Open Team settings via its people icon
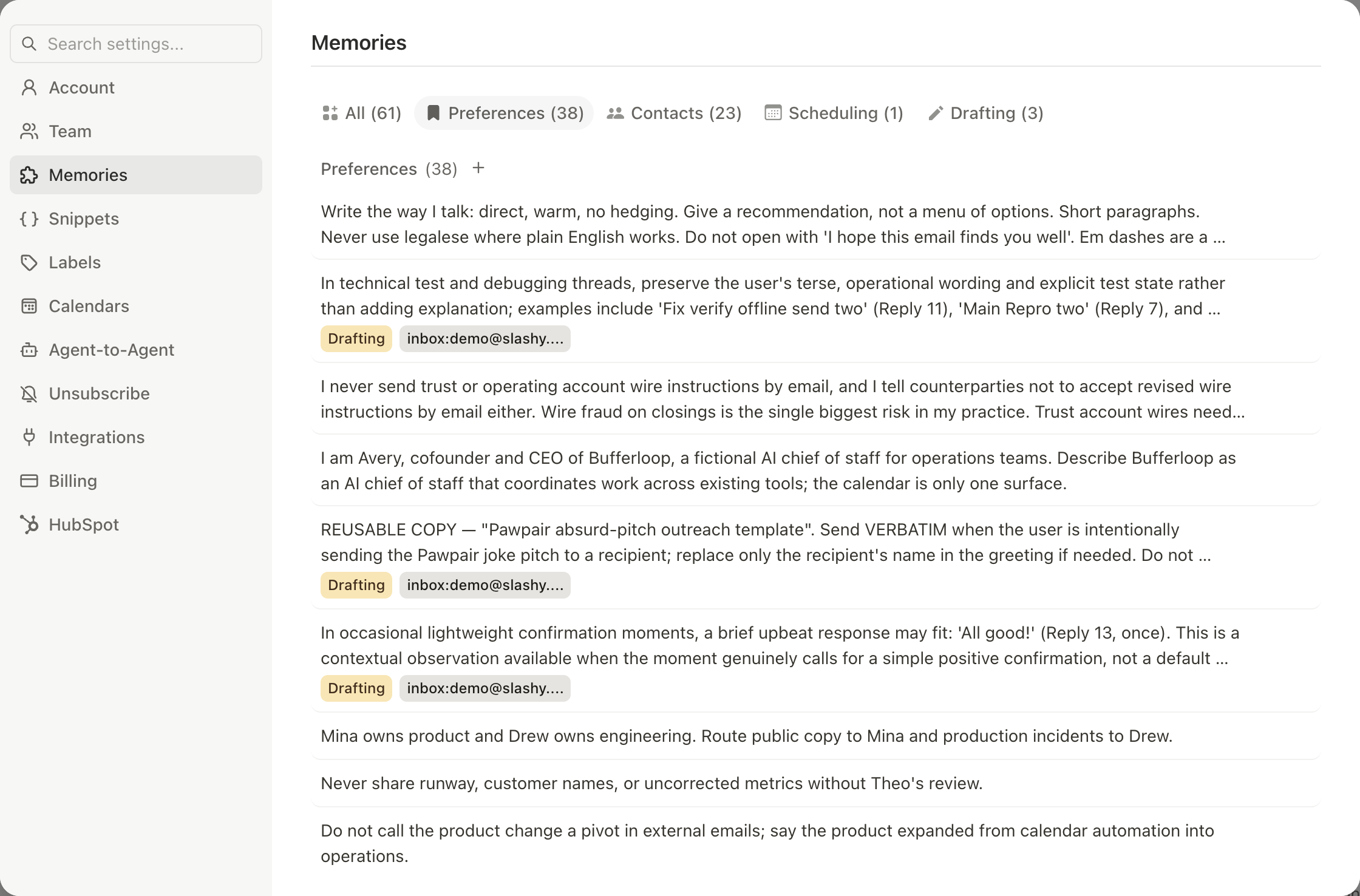This screenshot has width=1360, height=896. (29, 131)
